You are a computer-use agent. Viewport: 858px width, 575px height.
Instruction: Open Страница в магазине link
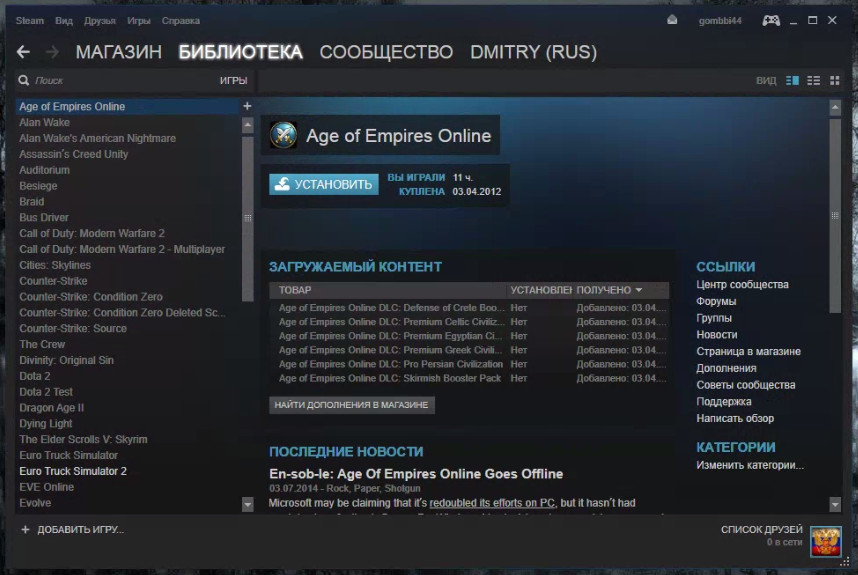[x=748, y=351]
